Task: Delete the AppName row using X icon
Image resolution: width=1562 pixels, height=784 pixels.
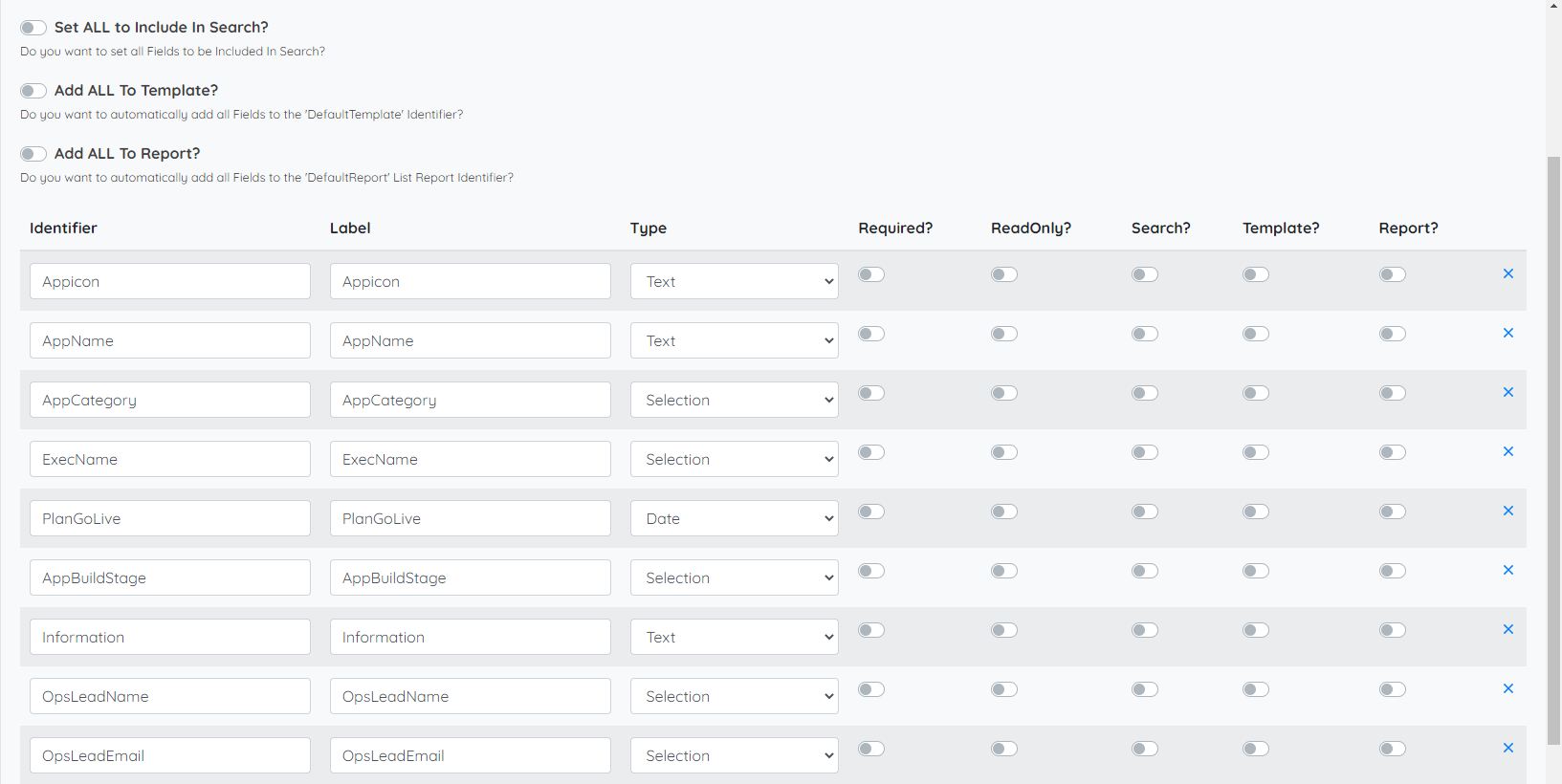Action: point(1508,333)
